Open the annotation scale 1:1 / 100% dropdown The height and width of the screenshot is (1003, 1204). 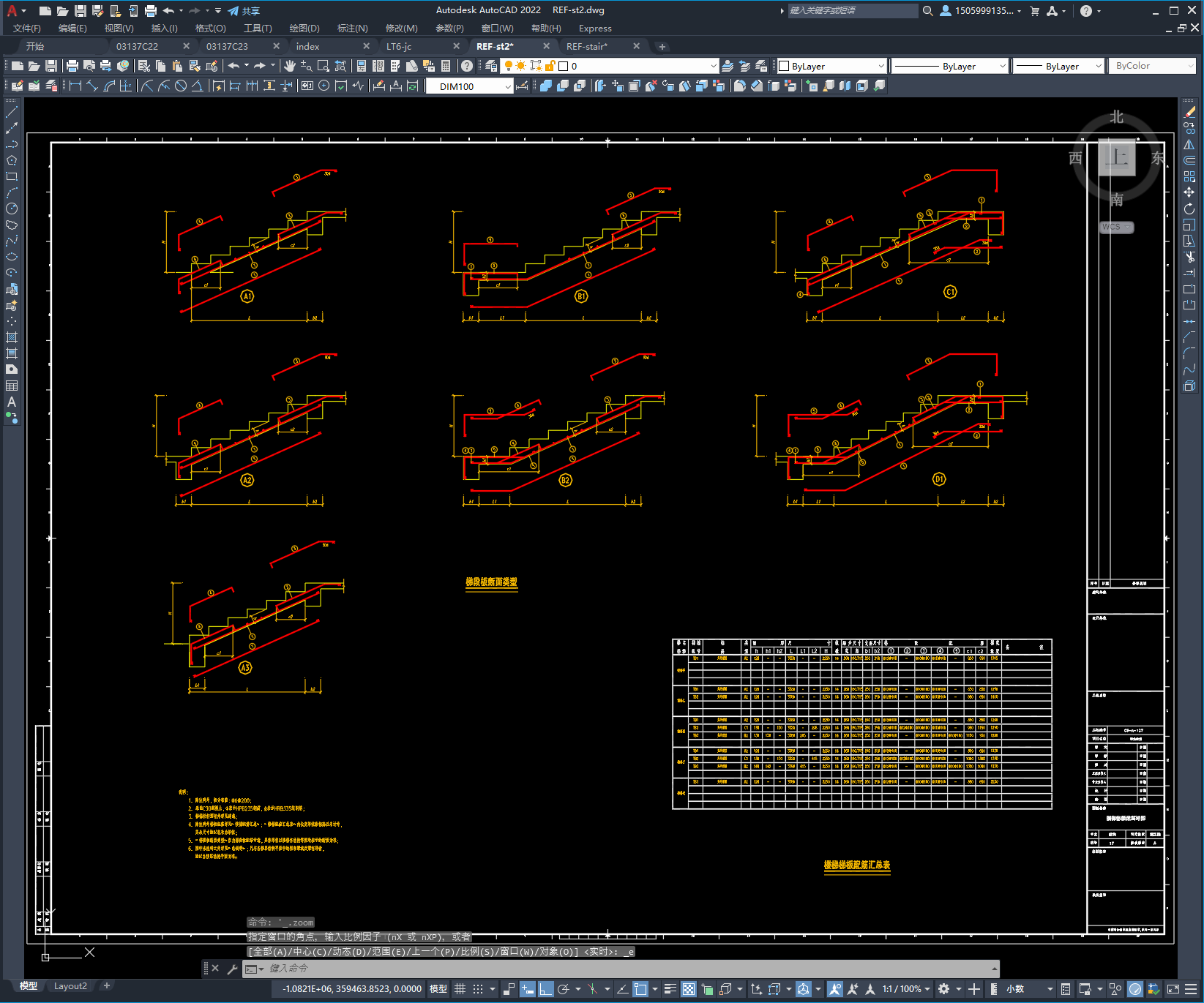pyautogui.click(x=906, y=989)
